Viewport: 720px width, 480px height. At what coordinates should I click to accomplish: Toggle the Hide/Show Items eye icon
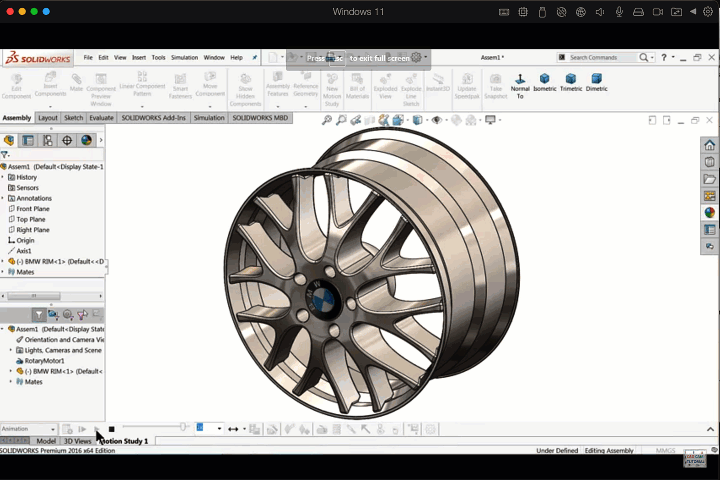click(437, 120)
